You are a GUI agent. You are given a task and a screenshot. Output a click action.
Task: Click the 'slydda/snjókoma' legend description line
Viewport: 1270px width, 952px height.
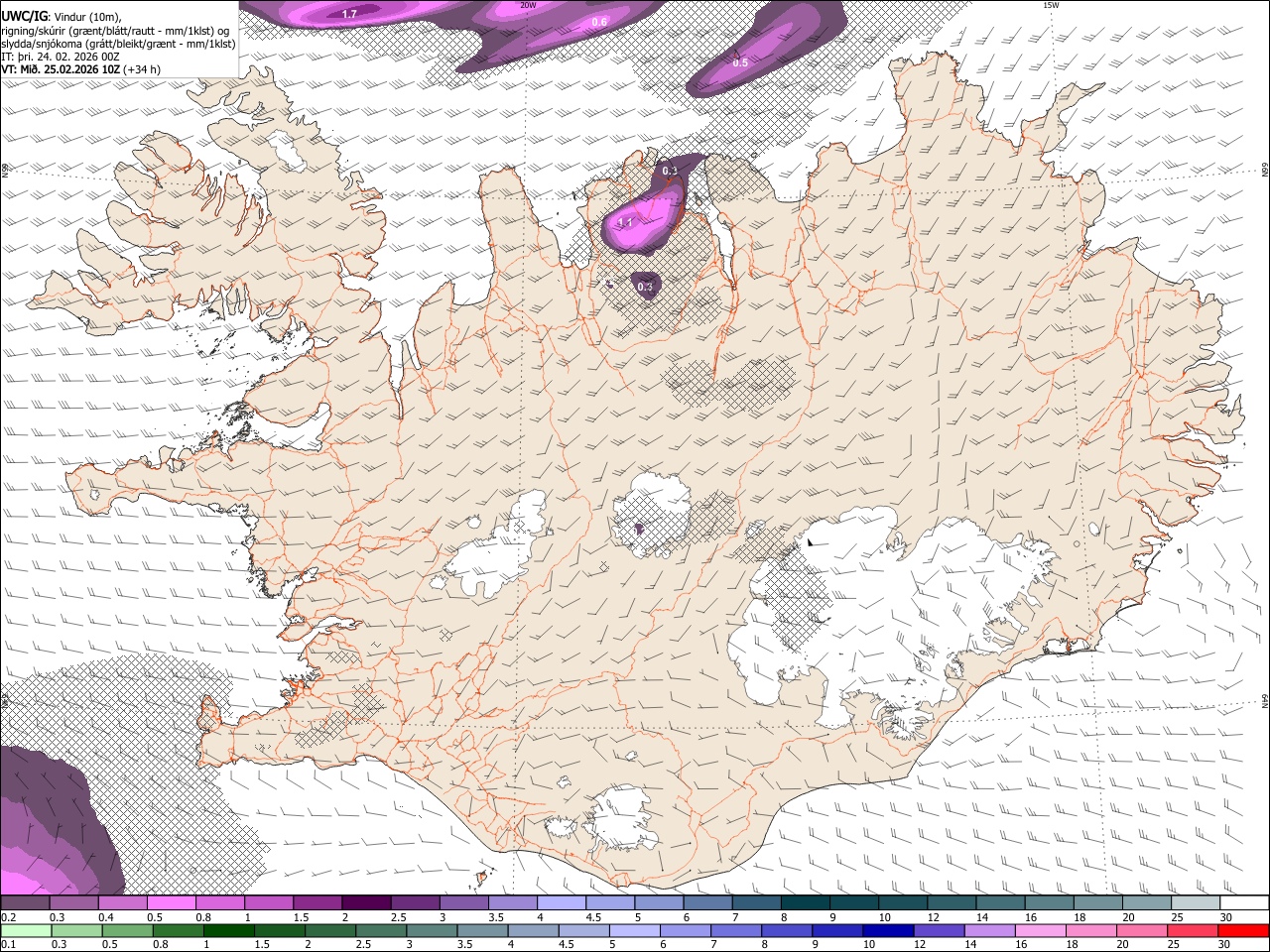118,44
